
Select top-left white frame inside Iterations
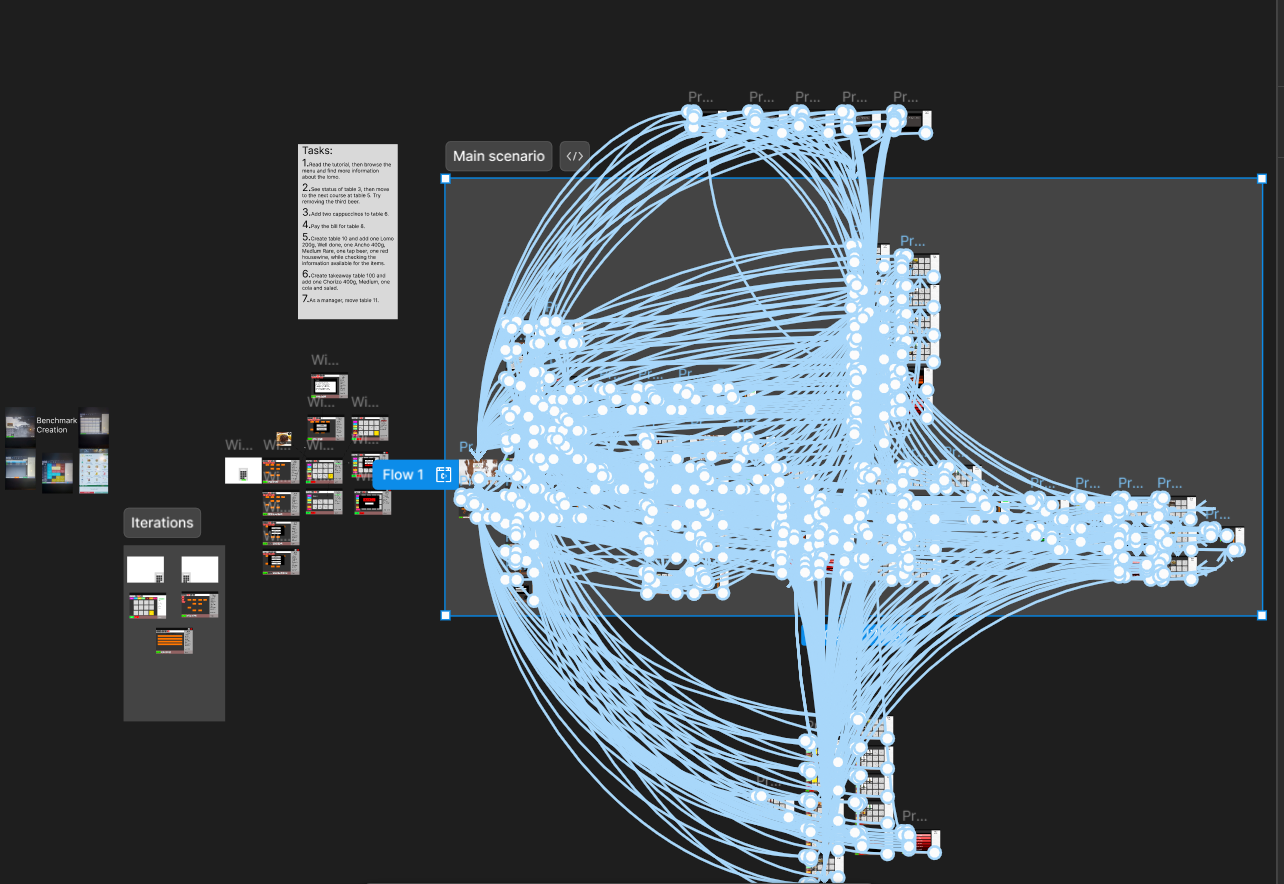click(x=145, y=570)
